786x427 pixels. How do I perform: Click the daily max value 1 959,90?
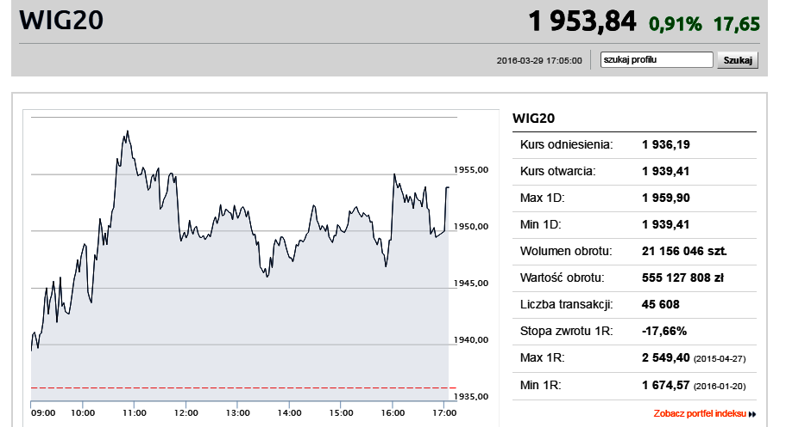pyautogui.click(x=666, y=198)
